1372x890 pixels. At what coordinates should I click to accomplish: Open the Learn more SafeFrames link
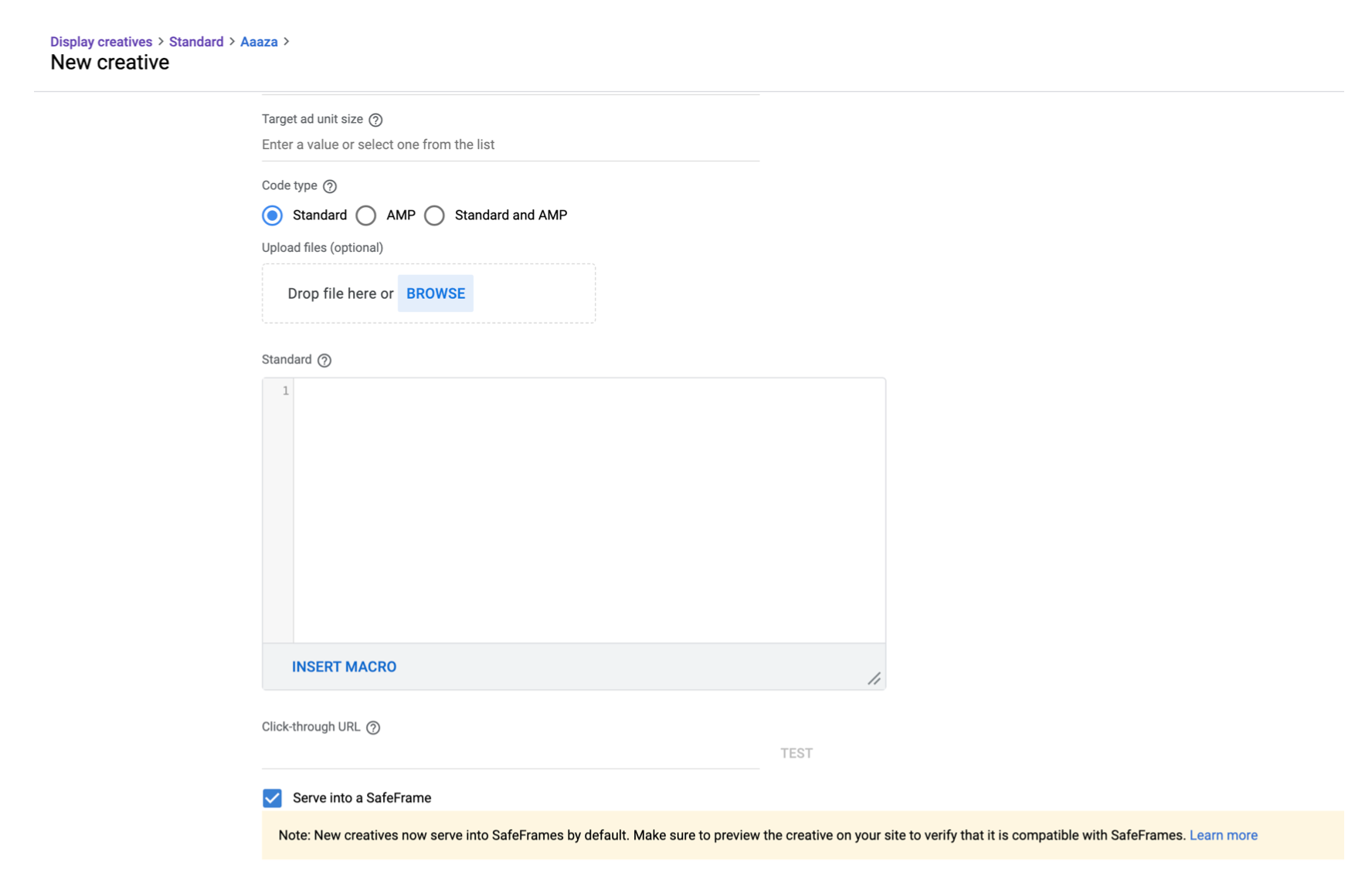coord(1223,835)
